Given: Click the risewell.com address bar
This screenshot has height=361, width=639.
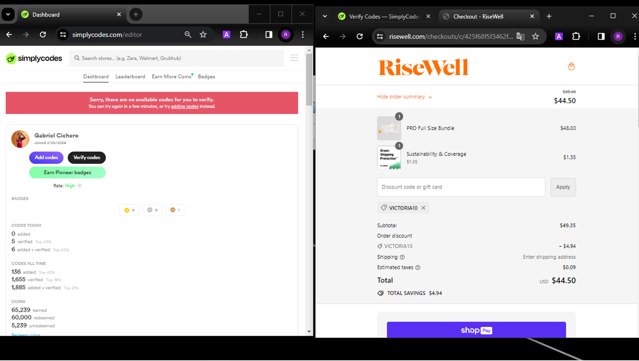Looking at the screenshot, I should point(450,36).
